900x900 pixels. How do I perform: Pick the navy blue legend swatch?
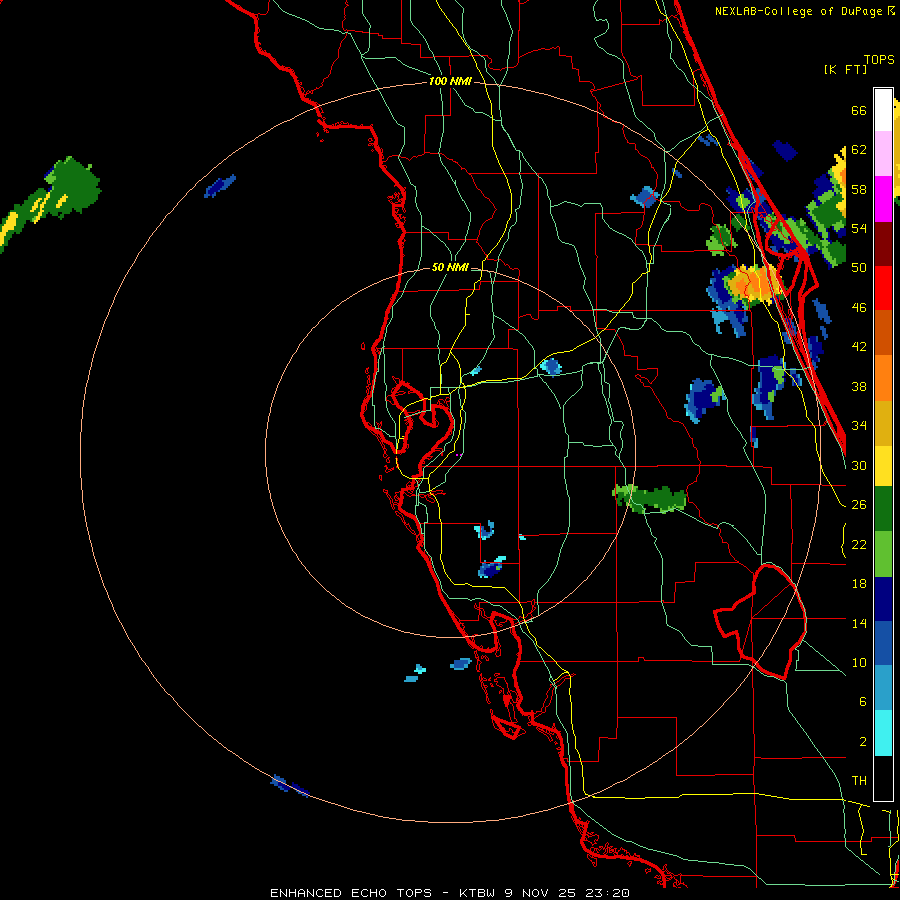[x=883, y=599]
